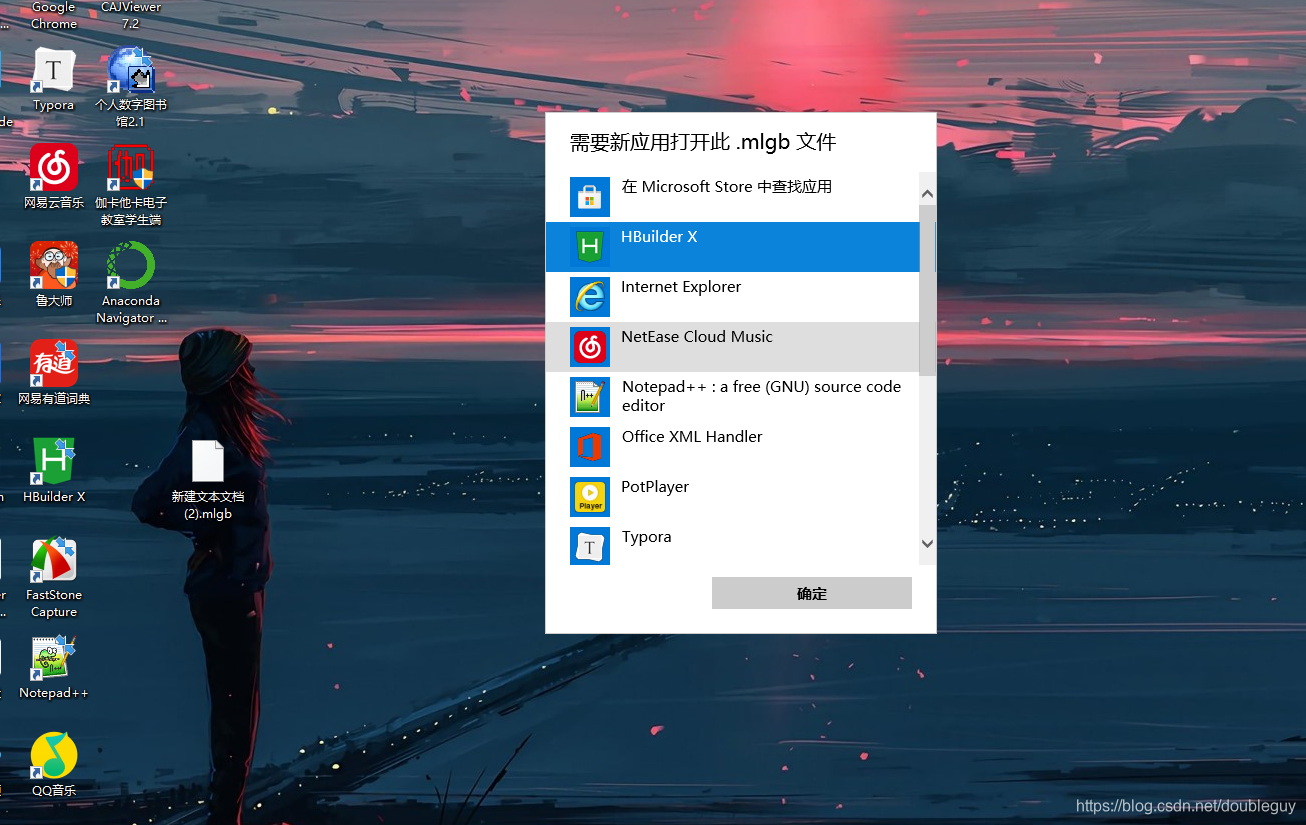
Task: Choose Typora text entry in list
Action: [x=646, y=537]
